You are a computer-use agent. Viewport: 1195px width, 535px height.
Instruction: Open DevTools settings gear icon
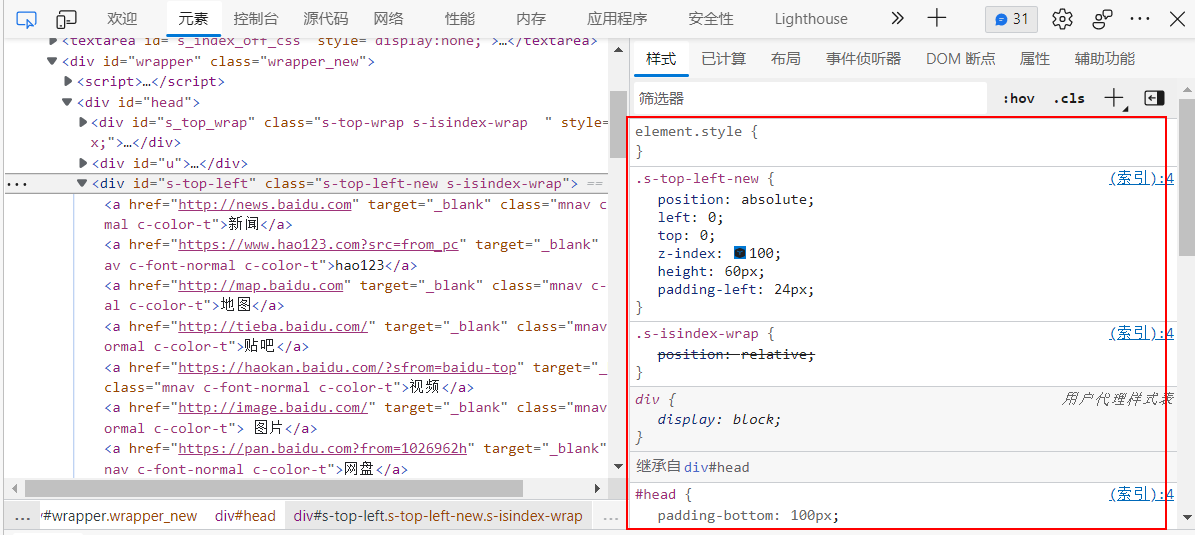pyautogui.click(x=1062, y=19)
